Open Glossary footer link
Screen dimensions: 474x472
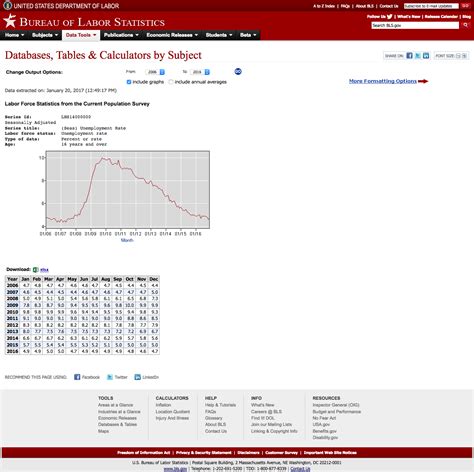coord(214,418)
